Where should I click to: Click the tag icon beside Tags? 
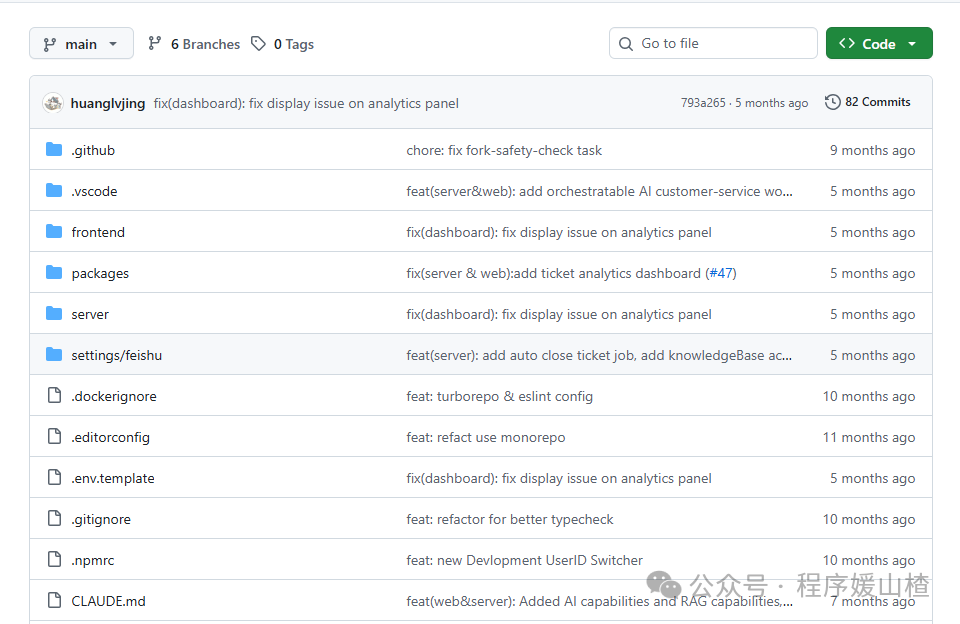(x=259, y=44)
